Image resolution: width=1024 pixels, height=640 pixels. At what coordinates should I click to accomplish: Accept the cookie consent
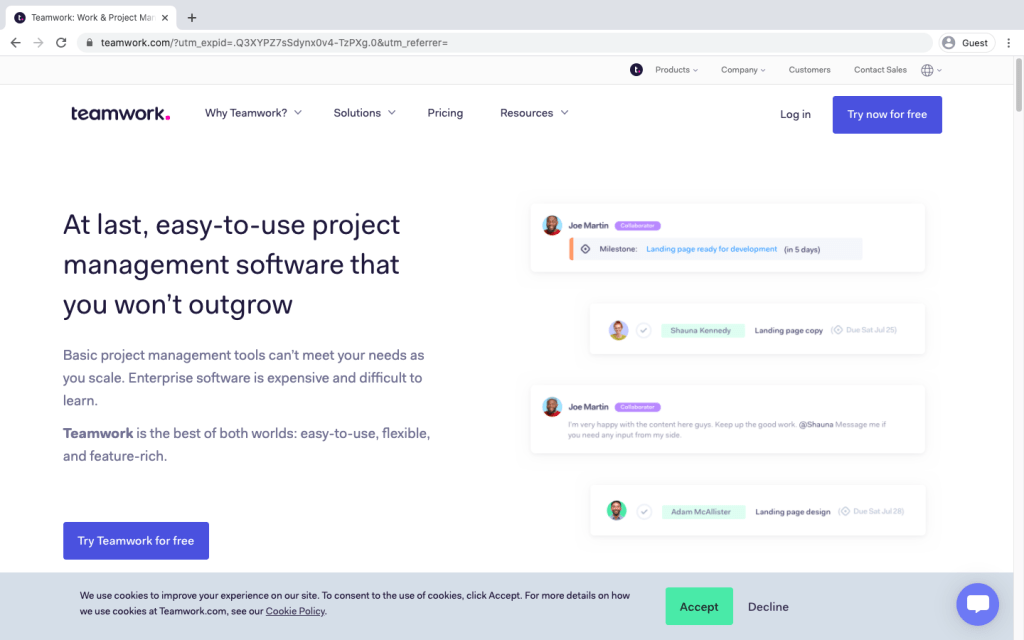pyautogui.click(x=699, y=607)
